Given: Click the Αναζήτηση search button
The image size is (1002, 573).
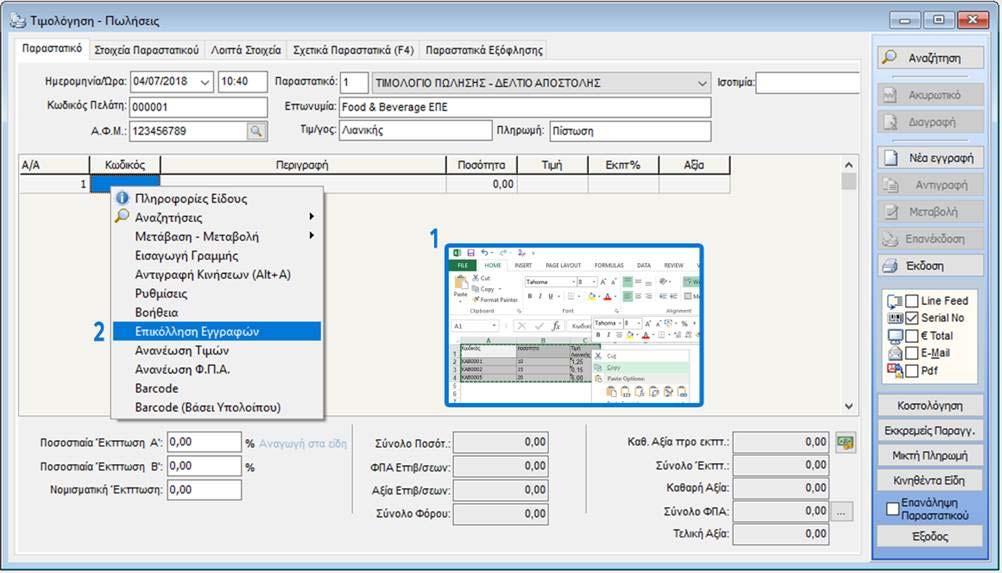Looking at the screenshot, I should click(930, 57).
